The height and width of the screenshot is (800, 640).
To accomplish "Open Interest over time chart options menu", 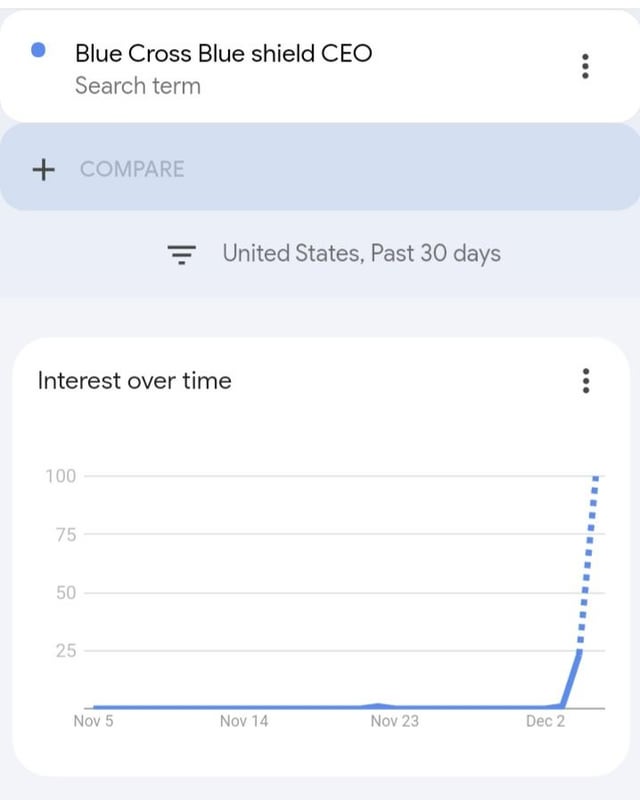I will point(585,381).
